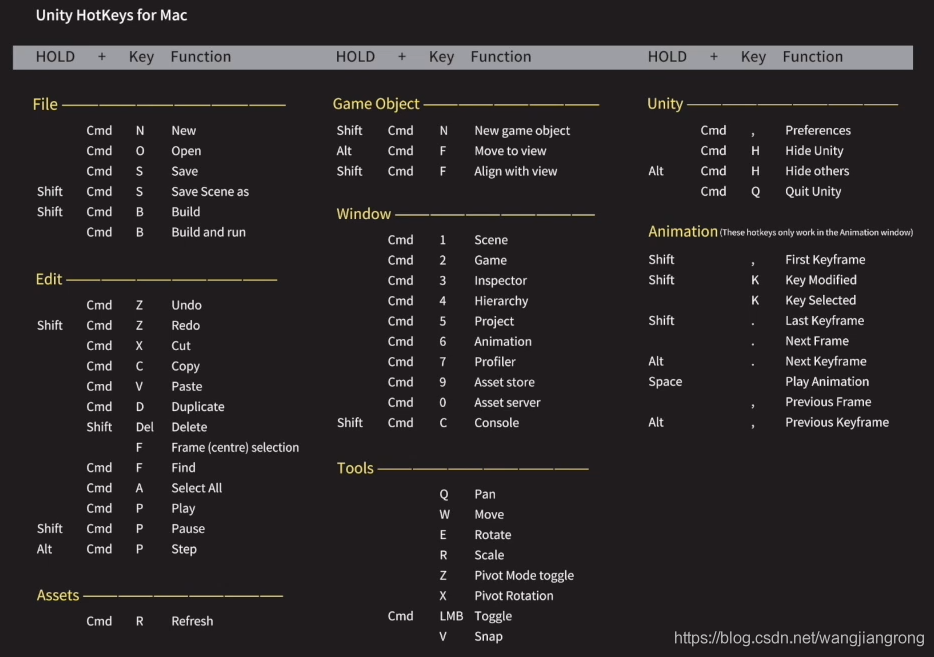
Task: Click the "Delete" function text
Action: click(189, 427)
